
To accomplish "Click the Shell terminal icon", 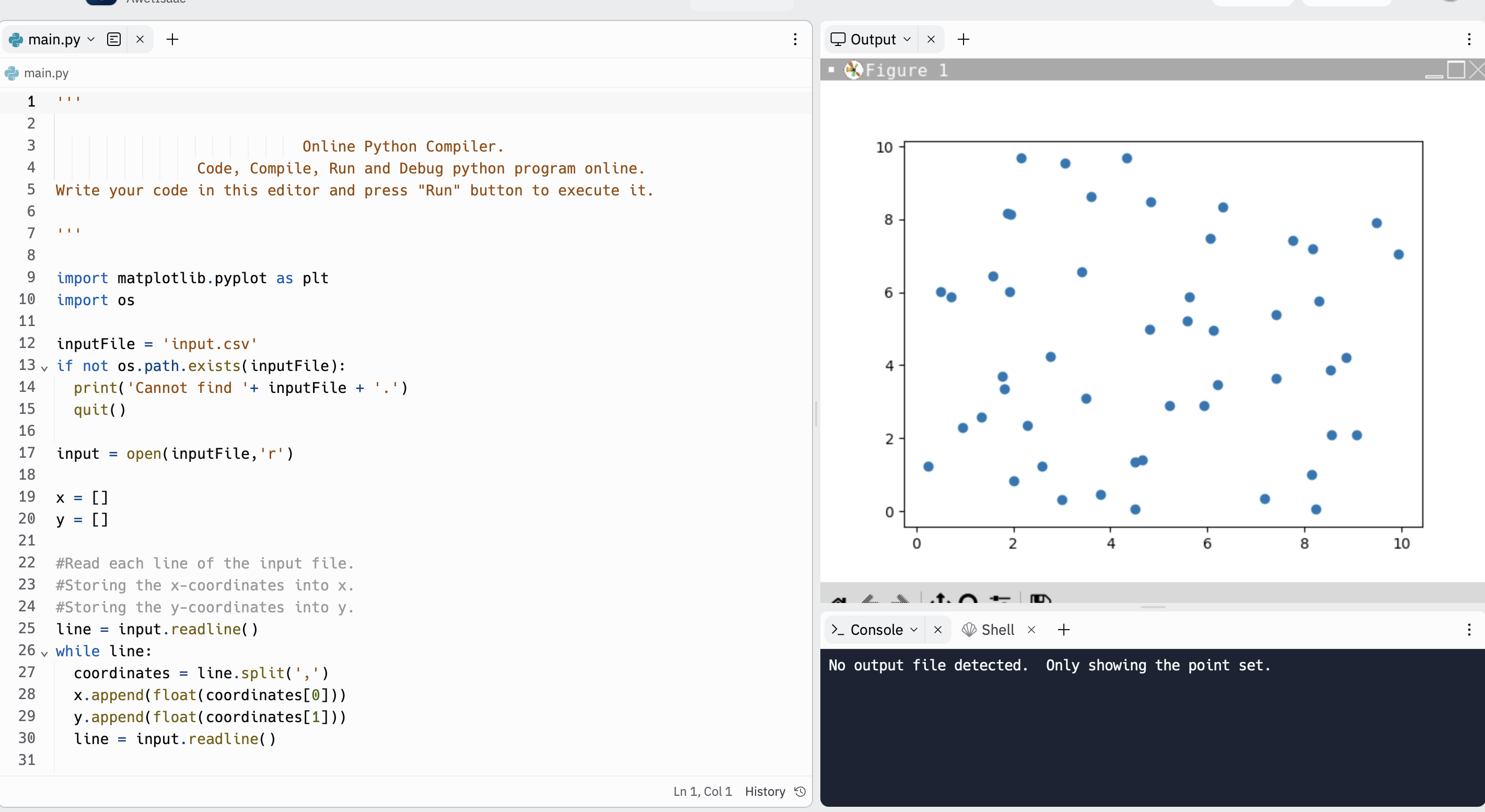I will click(x=969, y=630).
